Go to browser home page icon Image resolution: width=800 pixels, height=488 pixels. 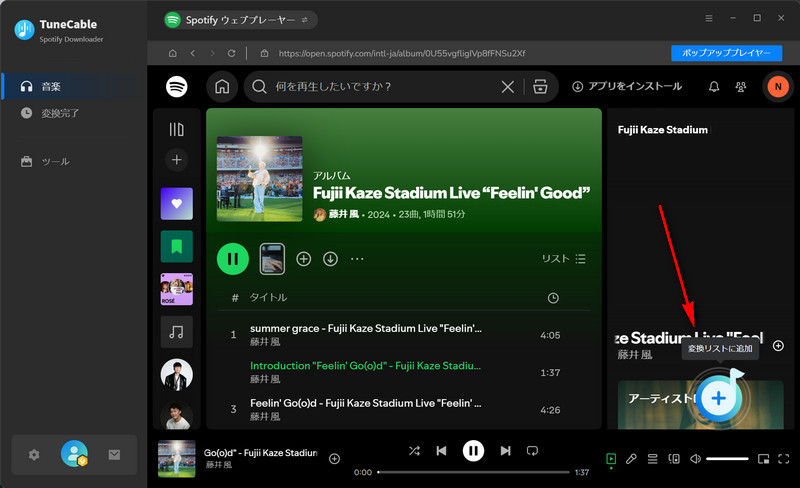tap(172, 53)
